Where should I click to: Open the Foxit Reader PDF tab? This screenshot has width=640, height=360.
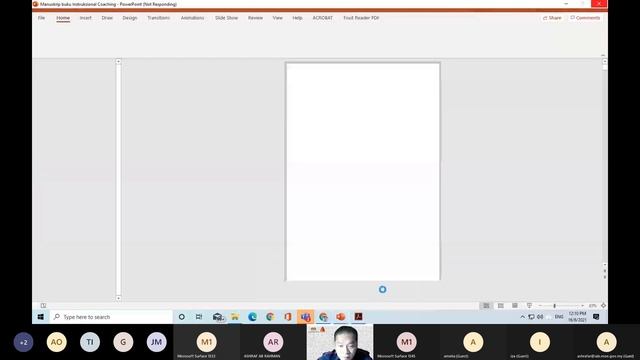[361, 18]
